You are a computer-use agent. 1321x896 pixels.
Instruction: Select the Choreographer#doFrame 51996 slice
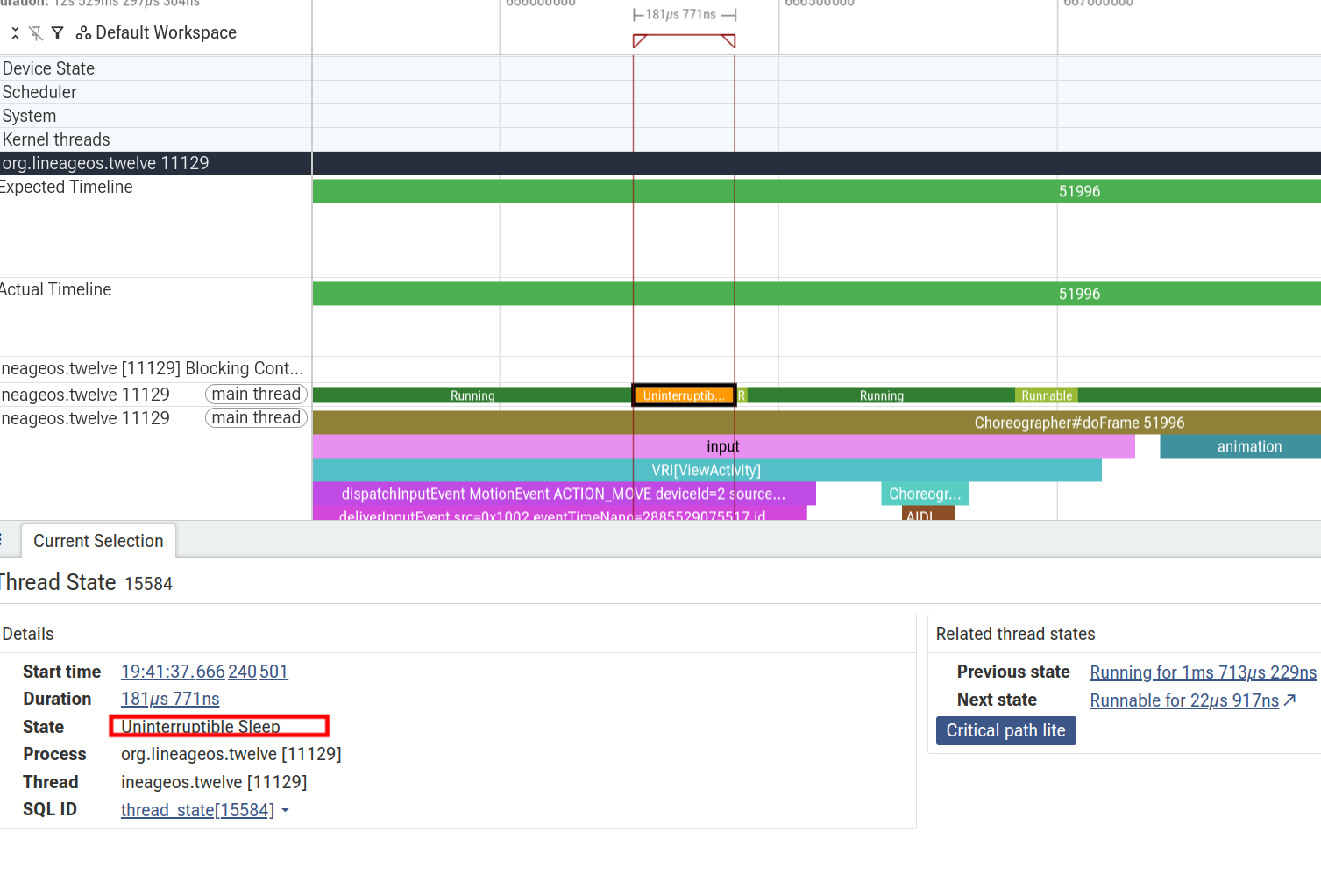(x=816, y=423)
